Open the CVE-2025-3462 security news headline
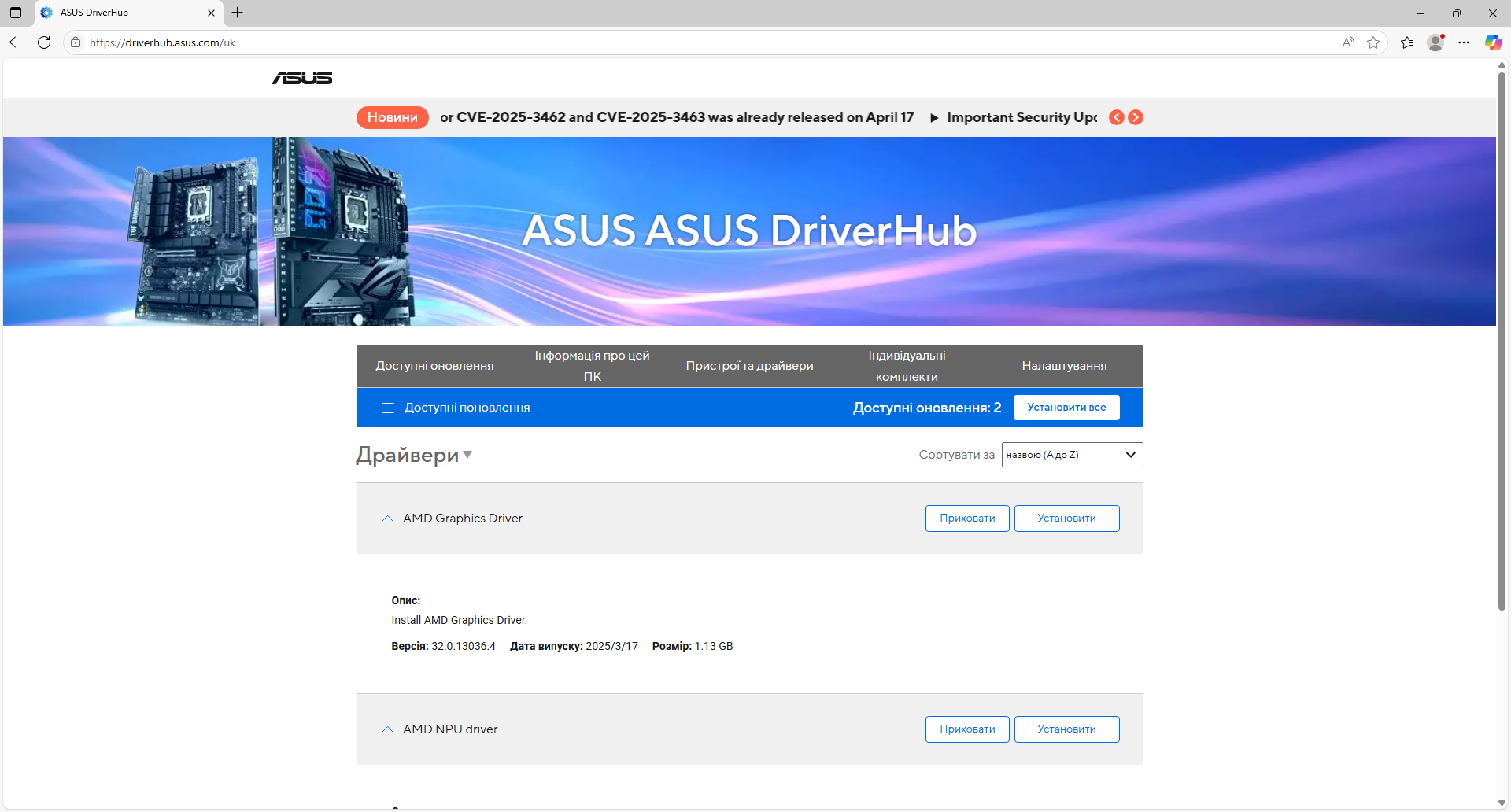The height and width of the screenshot is (812, 1511). (677, 117)
